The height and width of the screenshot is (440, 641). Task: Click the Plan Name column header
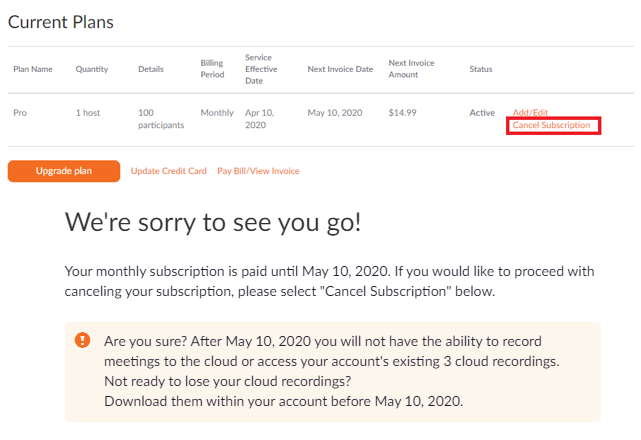point(33,69)
